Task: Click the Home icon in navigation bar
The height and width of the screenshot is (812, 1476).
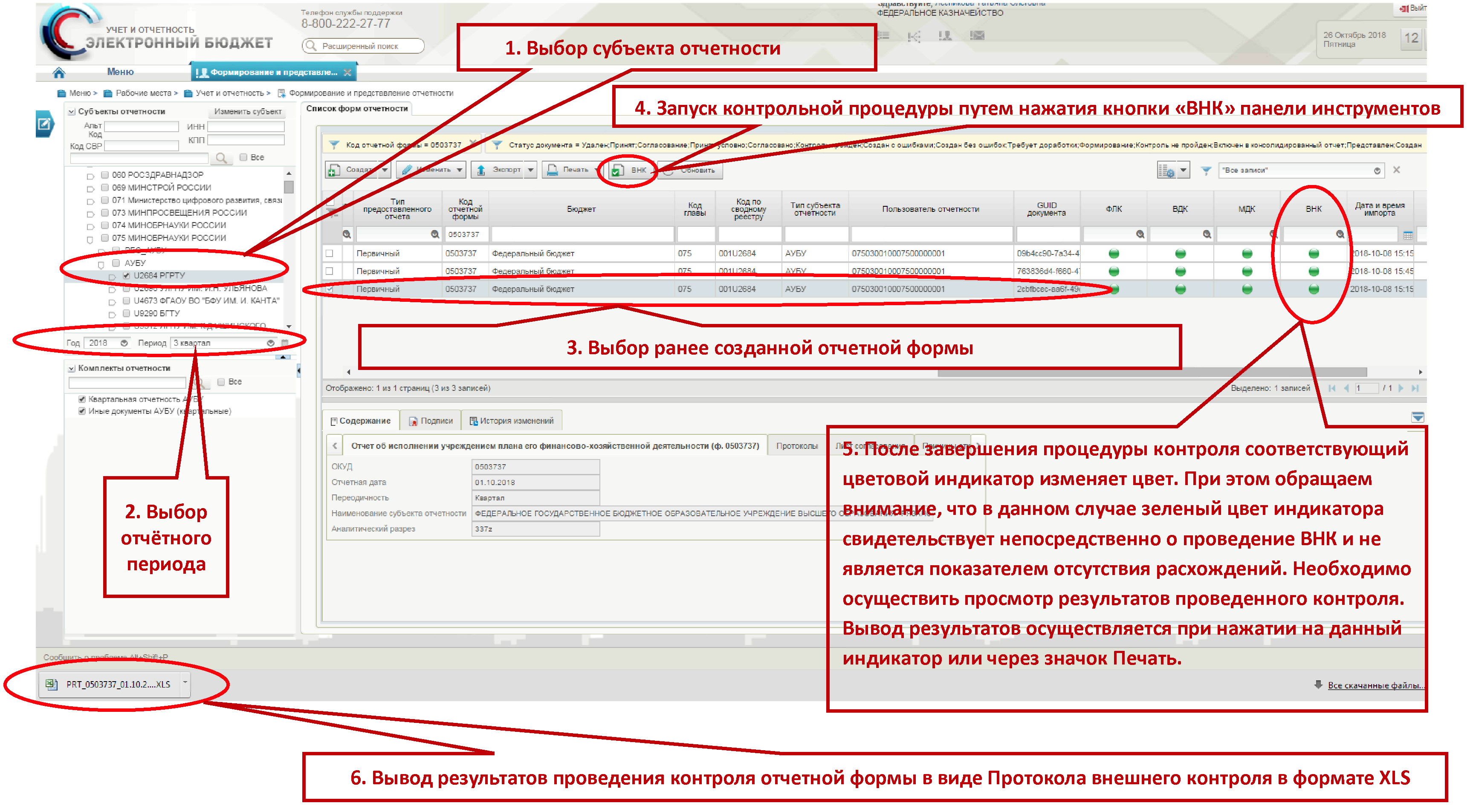Action: pos(58,72)
